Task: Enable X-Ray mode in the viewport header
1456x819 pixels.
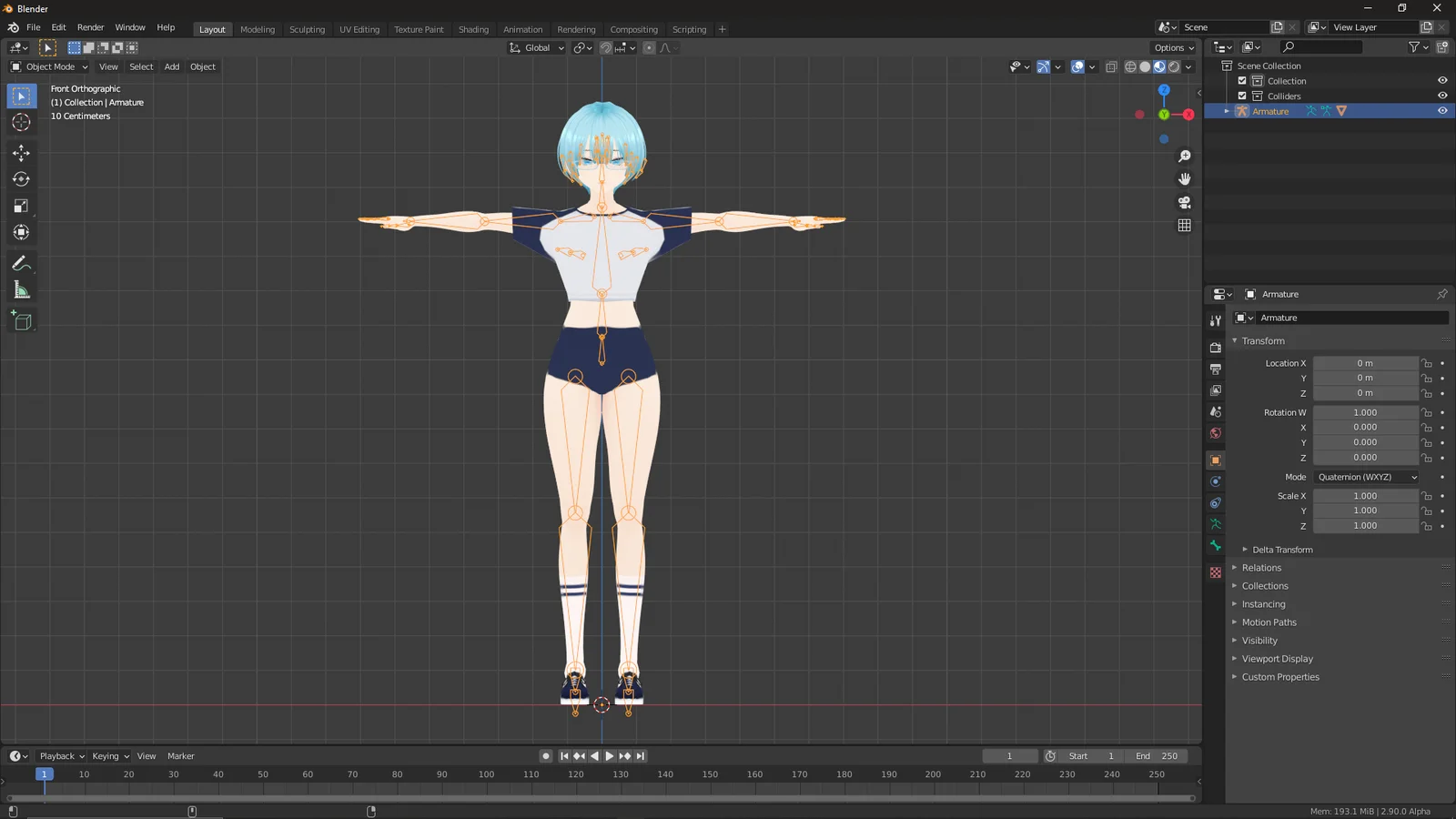Action: coord(1111,66)
